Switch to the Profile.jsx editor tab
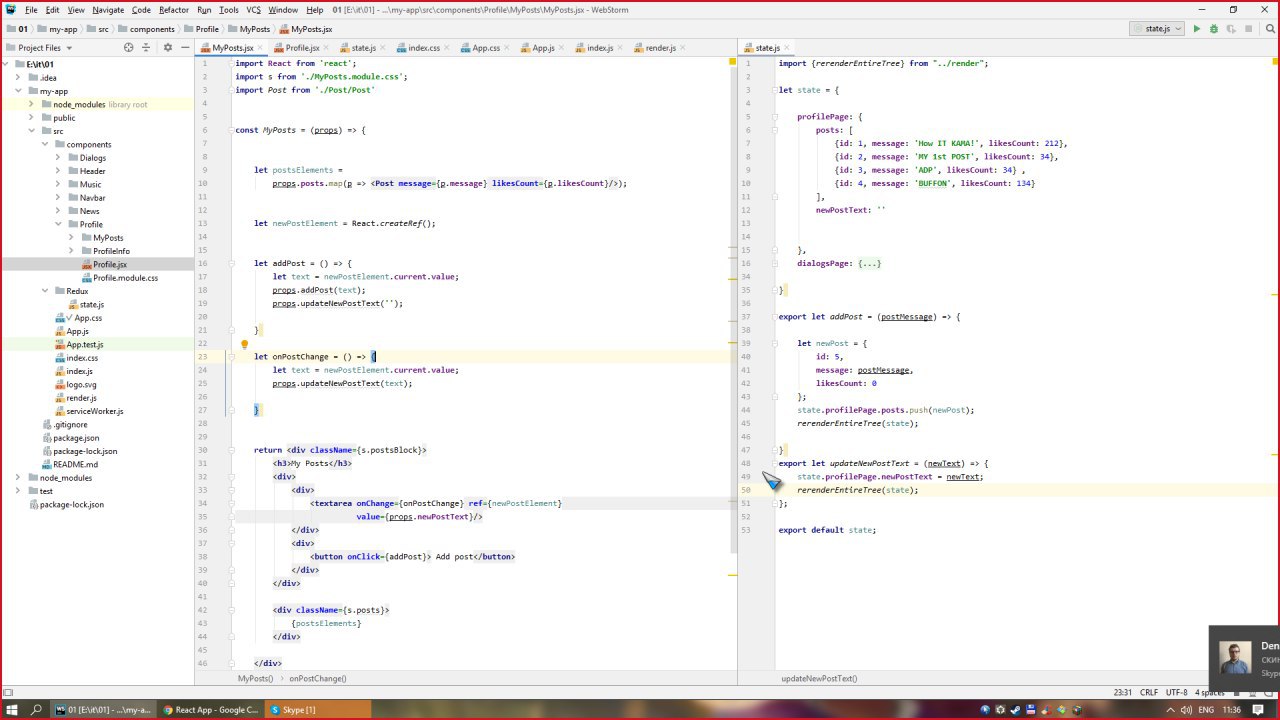 click(x=302, y=48)
